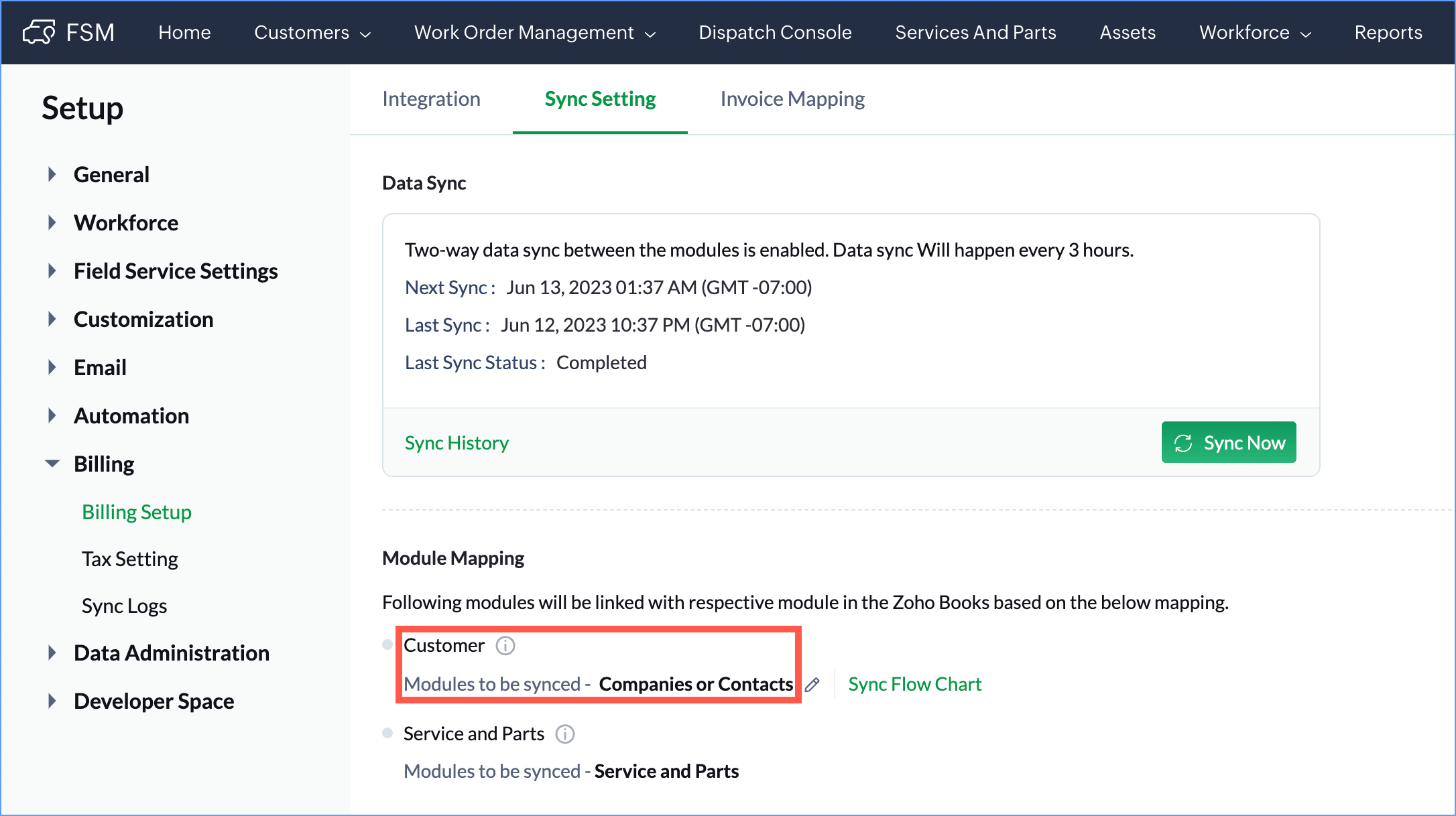The width and height of the screenshot is (1456, 816).
Task: Click the FSM truck logo icon
Action: coord(39,31)
